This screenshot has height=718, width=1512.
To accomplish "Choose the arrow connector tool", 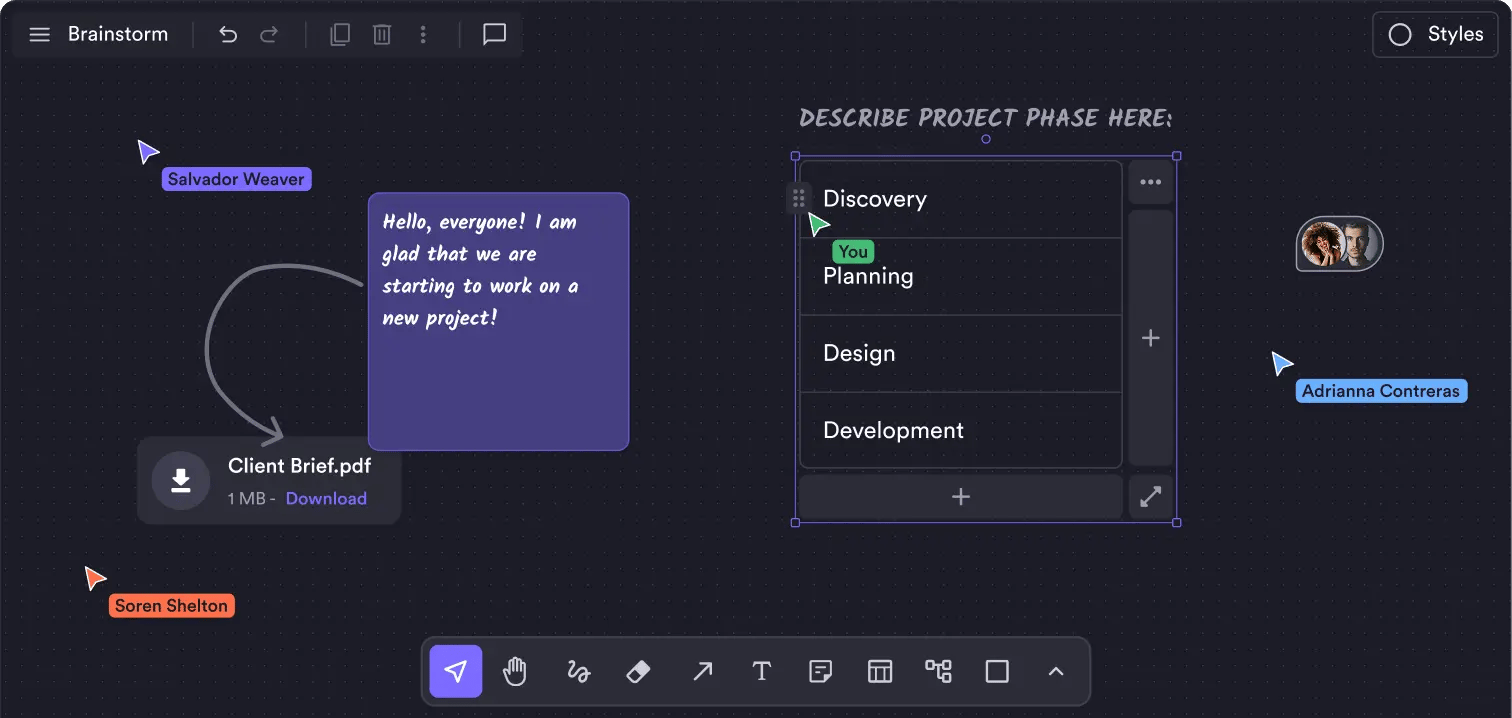I will click(702, 671).
